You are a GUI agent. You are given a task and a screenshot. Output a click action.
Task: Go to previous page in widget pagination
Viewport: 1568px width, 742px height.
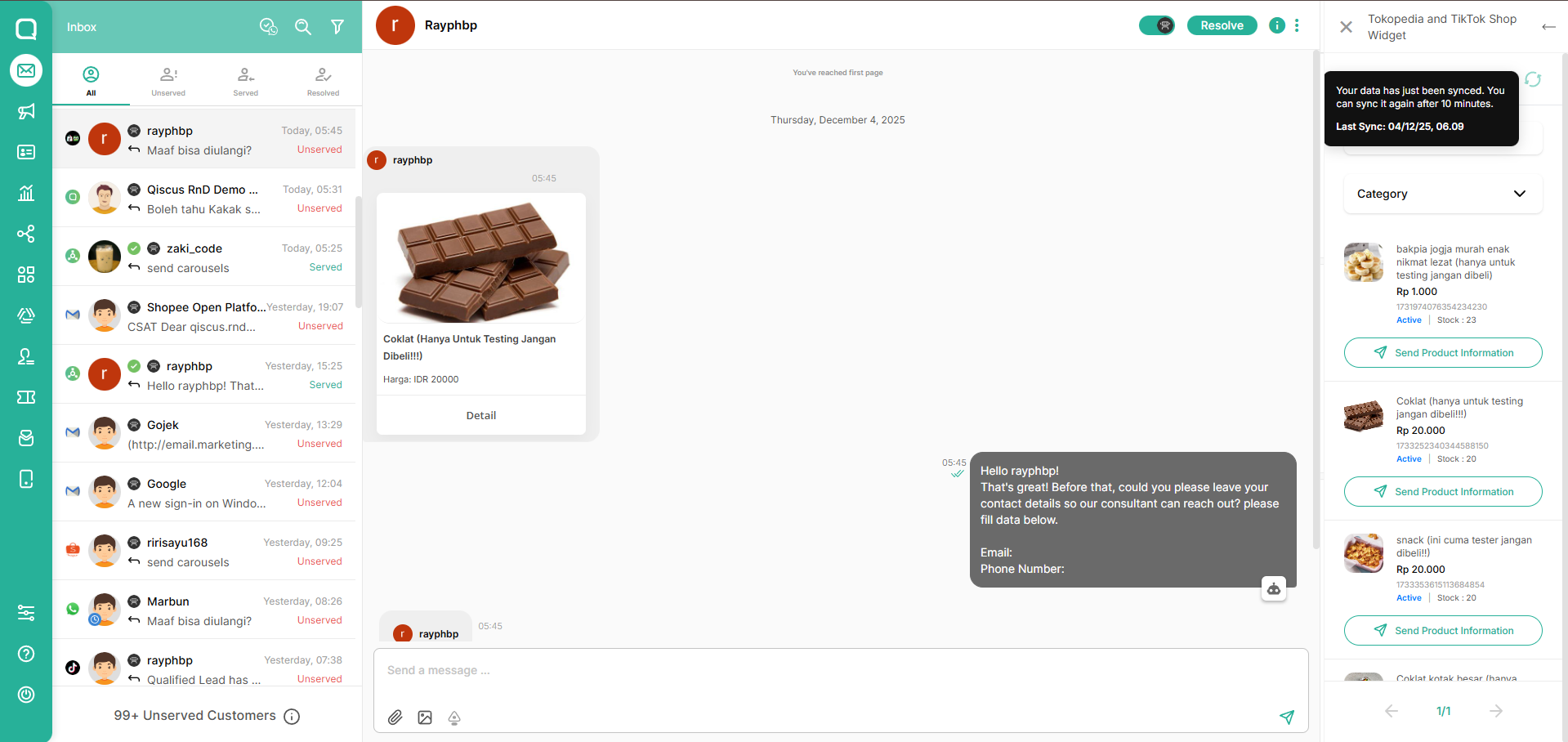coord(1392,711)
